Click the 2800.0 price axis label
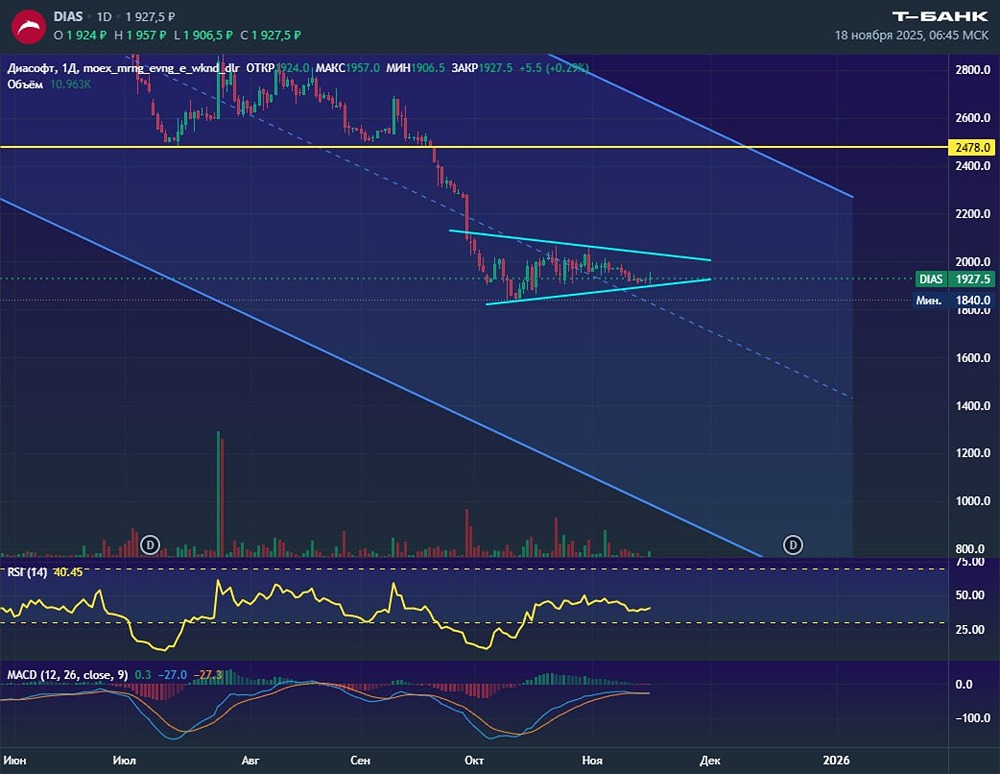 973,69
